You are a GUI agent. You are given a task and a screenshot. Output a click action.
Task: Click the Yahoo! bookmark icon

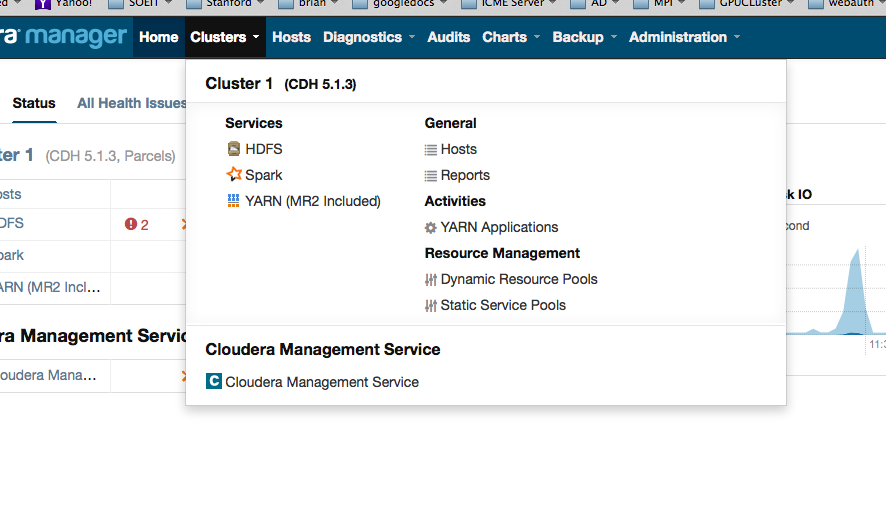(43, 5)
